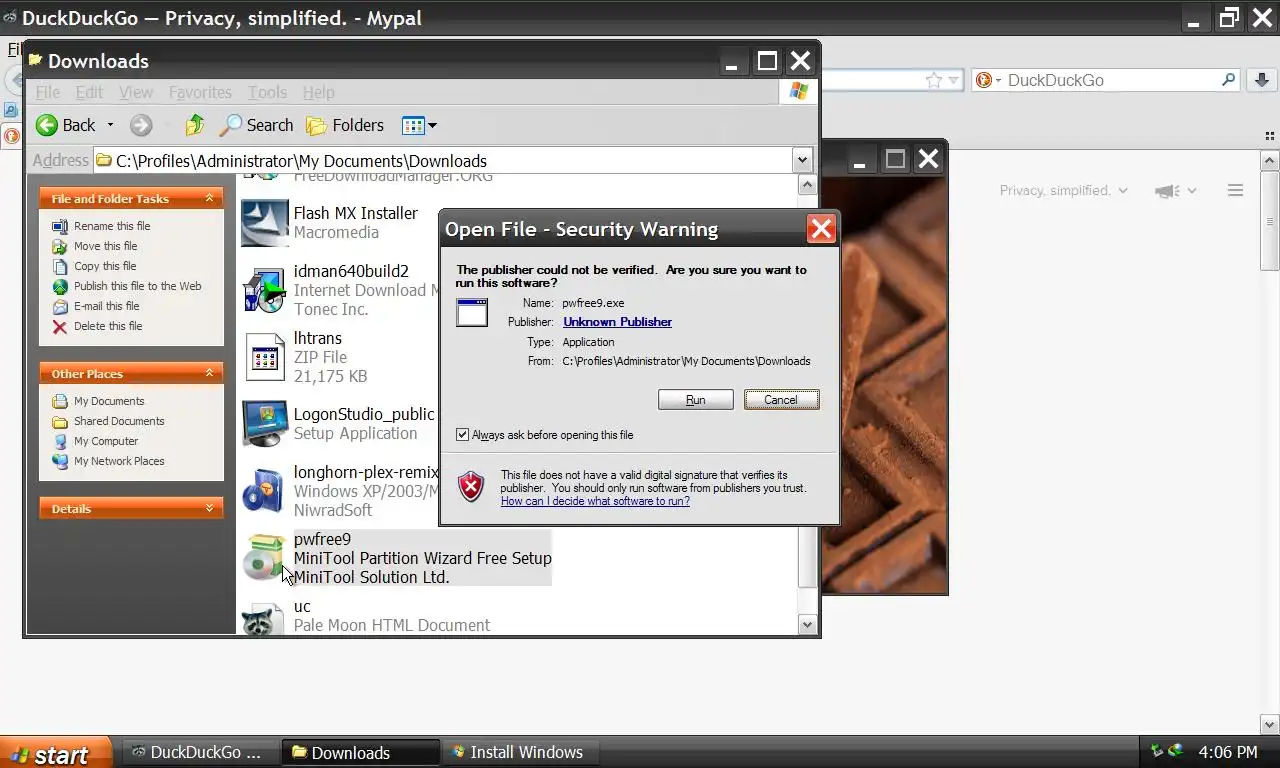Open the DuckDuckGo hamburger menu
Viewport: 1280px width, 768px height.
(1235, 190)
